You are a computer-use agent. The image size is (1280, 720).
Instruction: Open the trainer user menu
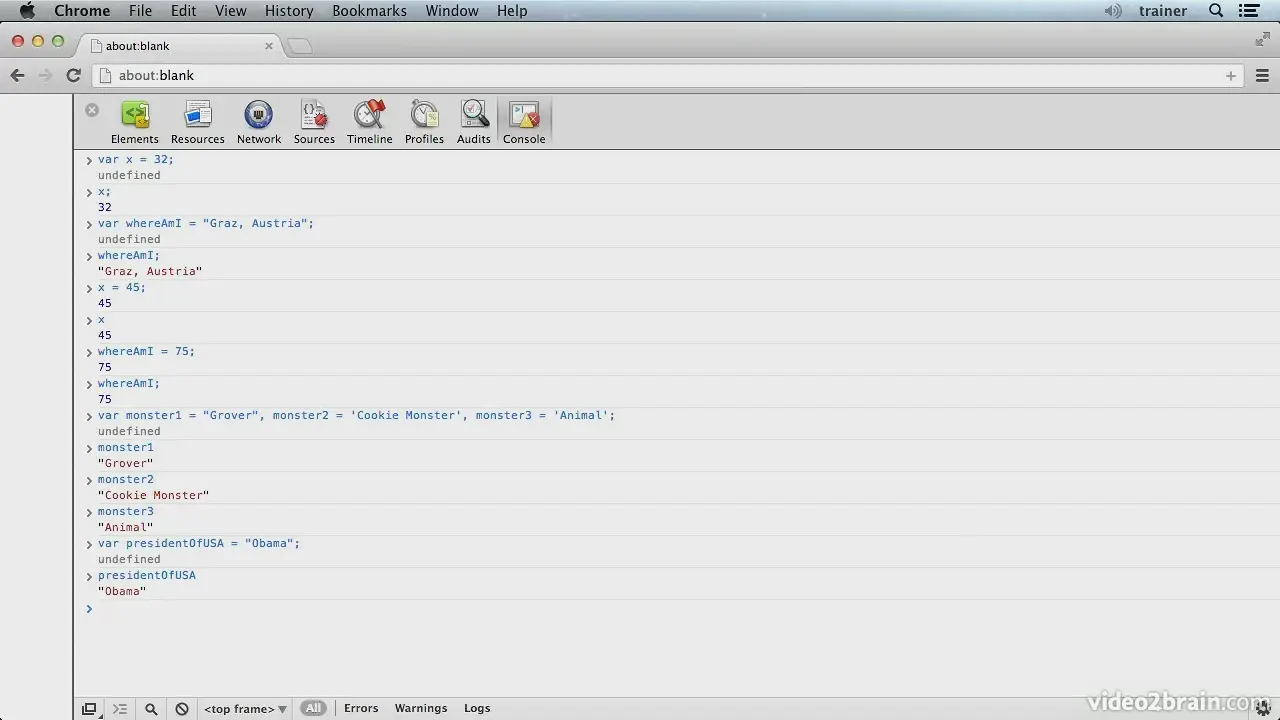tap(1163, 11)
